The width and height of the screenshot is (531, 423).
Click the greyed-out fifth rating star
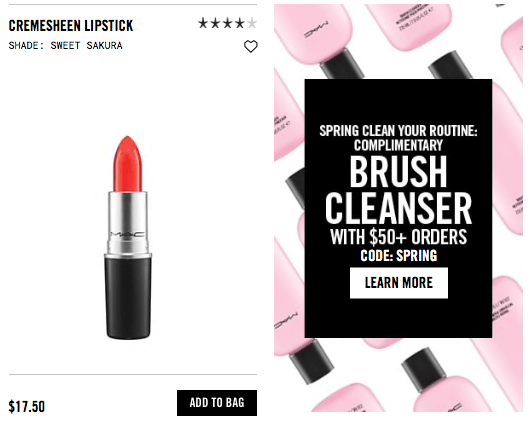click(x=252, y=23)
